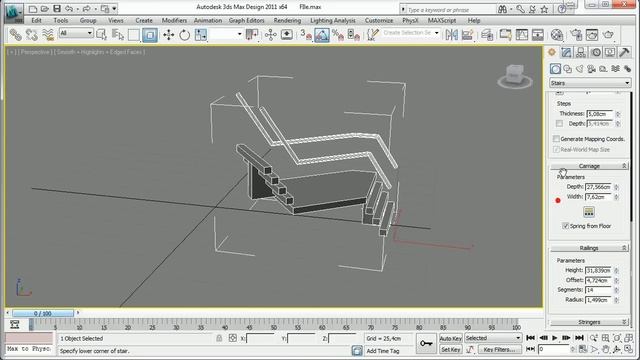This screenshot has height=360, width=640.
Task: Click the ViewCube in the viewport
Action: 515,76
